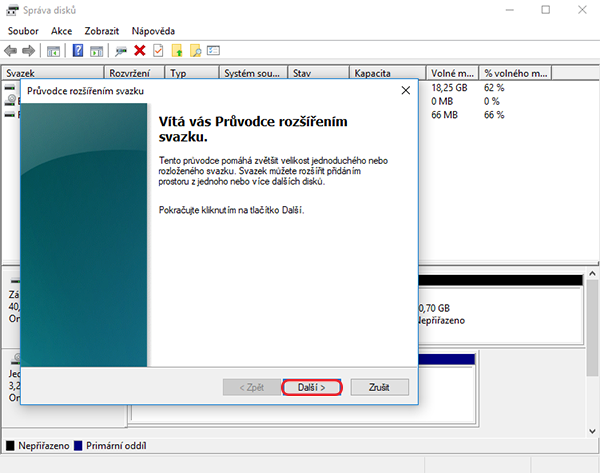Sort by the Volné m... column header

click(453, 73)
